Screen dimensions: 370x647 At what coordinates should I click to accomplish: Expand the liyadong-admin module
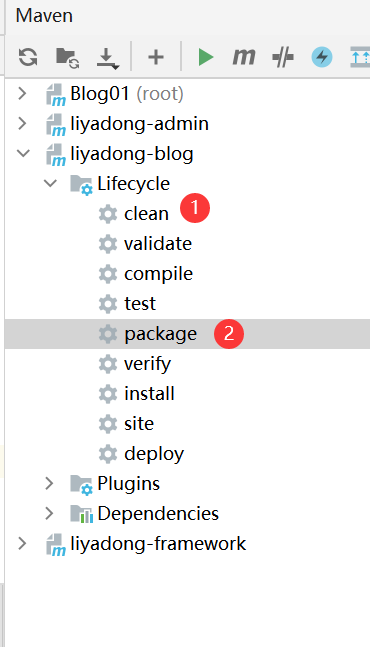[x=23, y=124]
